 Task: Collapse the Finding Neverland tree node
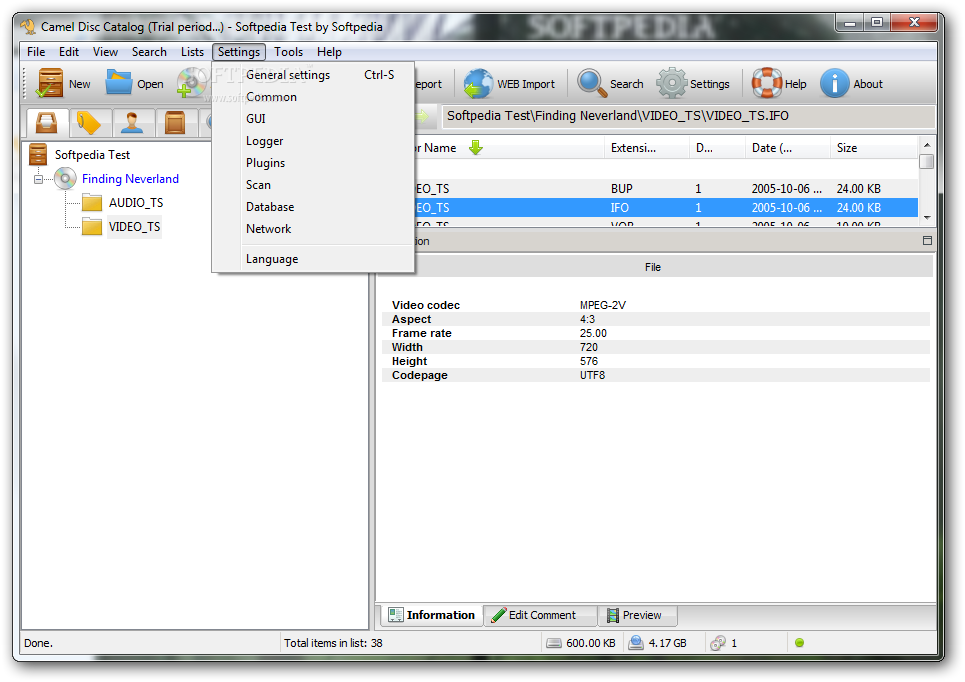coord(38,179)
